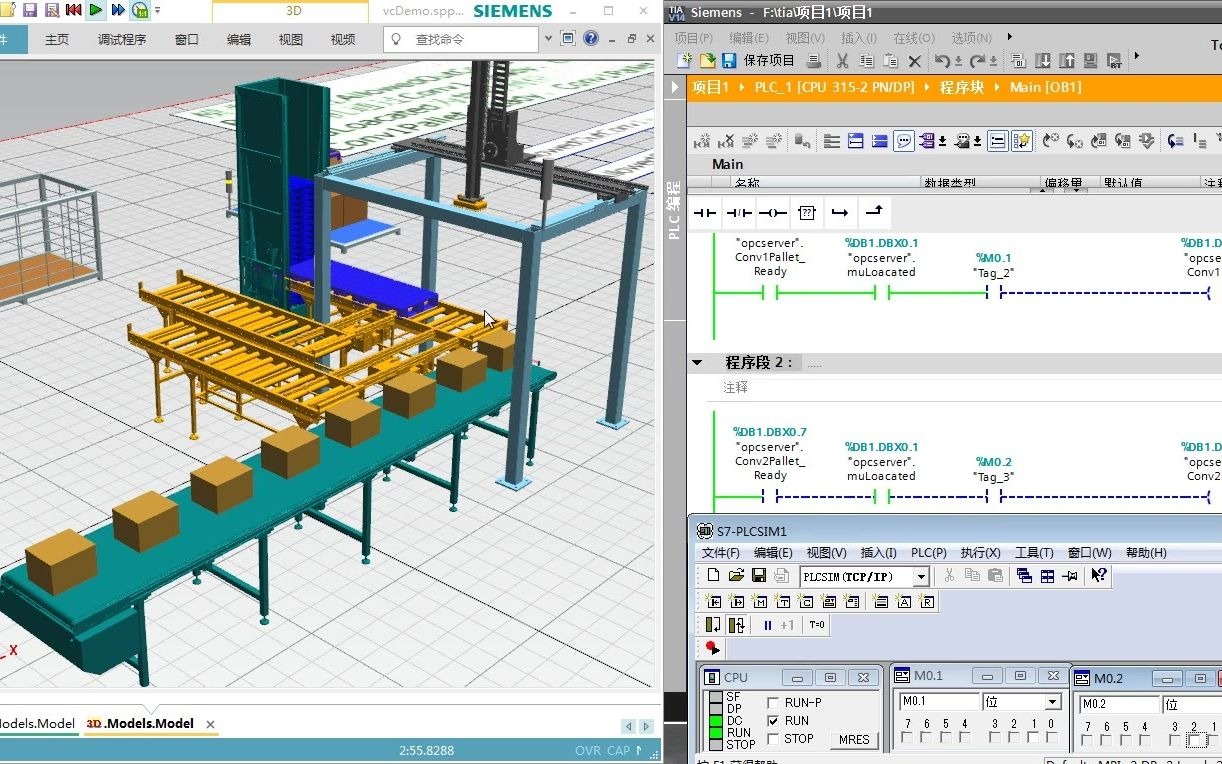Click the undo arrow in TIA toolbar

click(x=942, y=61)
